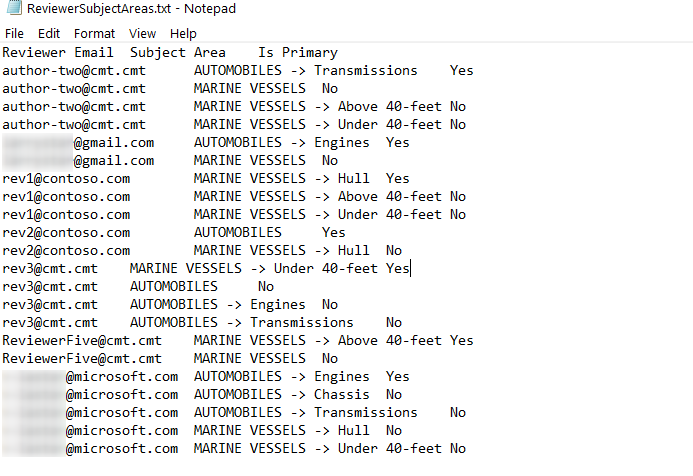Click the Notepad icon in the title bar
Image resolution: width=693 pixels, height=476 pixels.
pos(14,8)
